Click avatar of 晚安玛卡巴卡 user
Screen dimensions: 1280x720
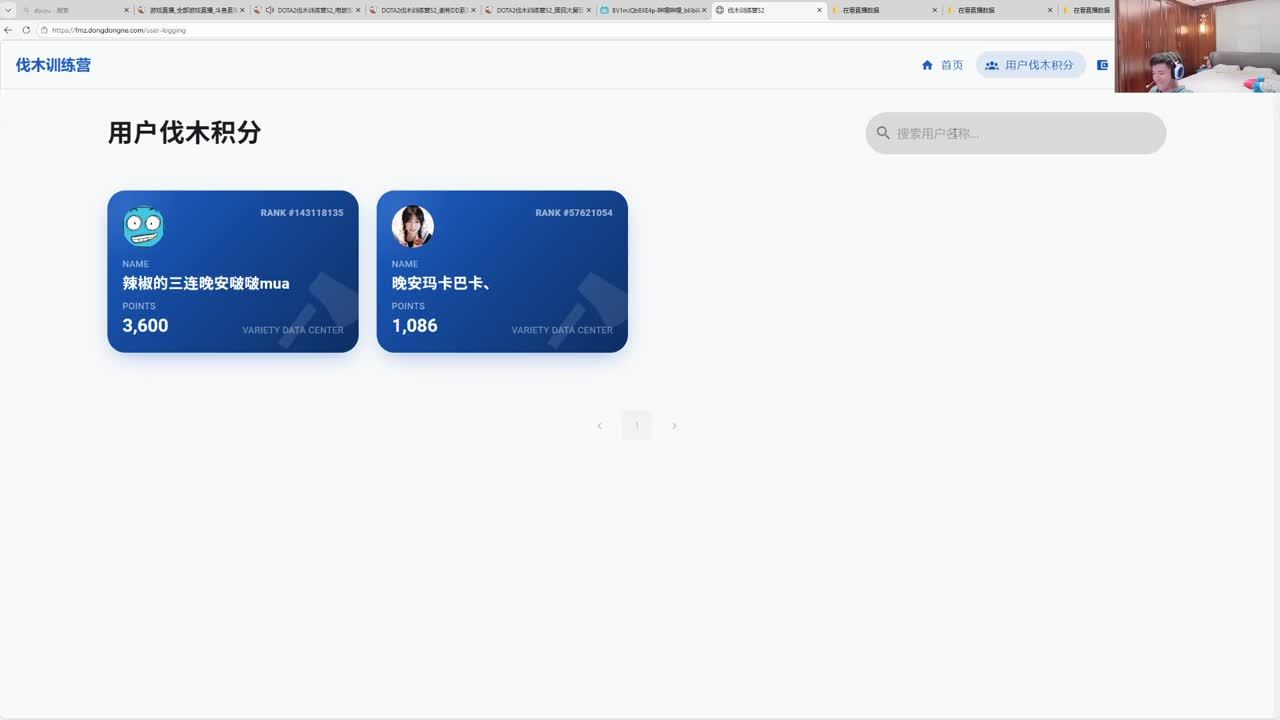pyautogui.click(x=412, y=226)
